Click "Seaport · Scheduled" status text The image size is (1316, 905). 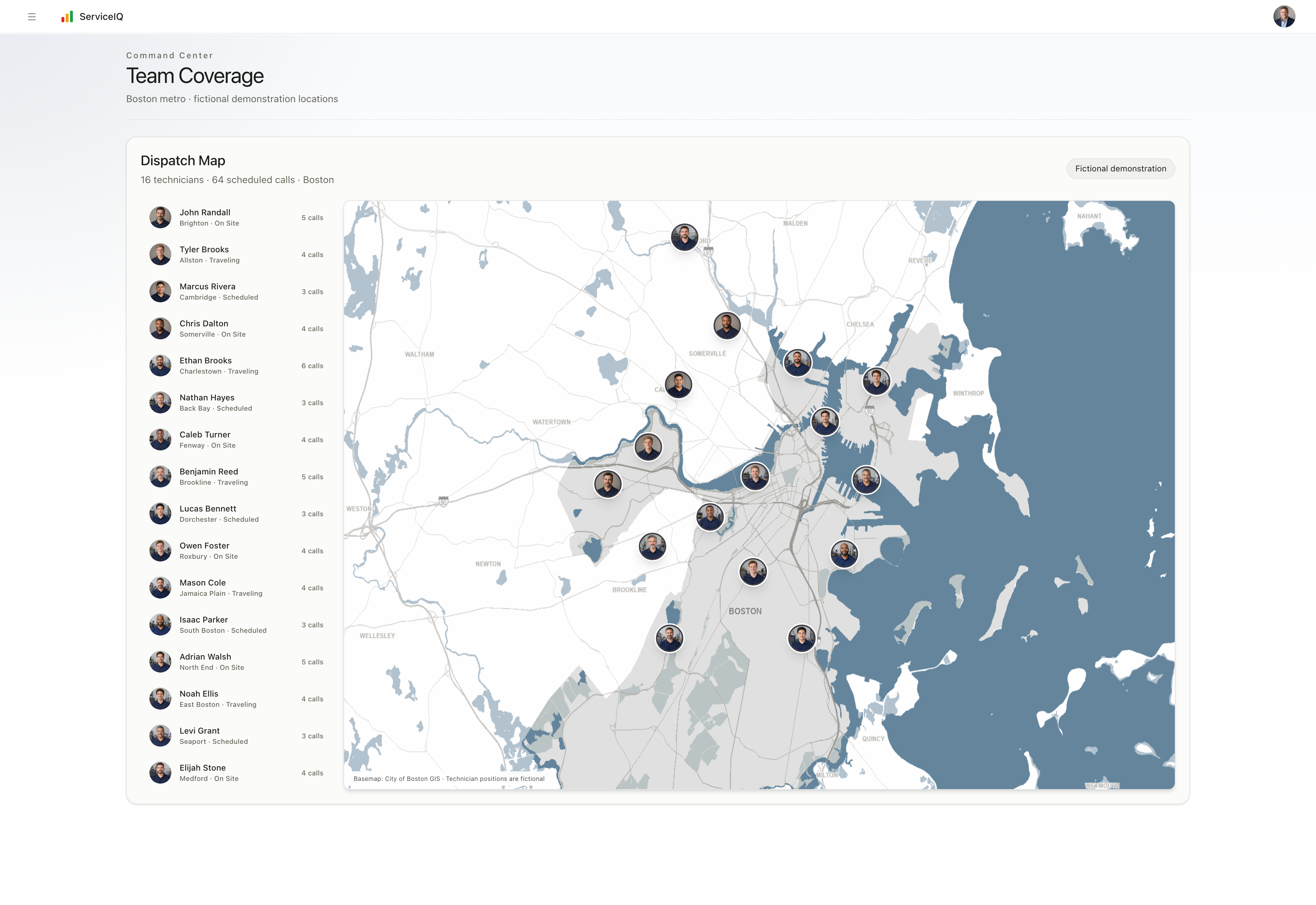[214, 742]
